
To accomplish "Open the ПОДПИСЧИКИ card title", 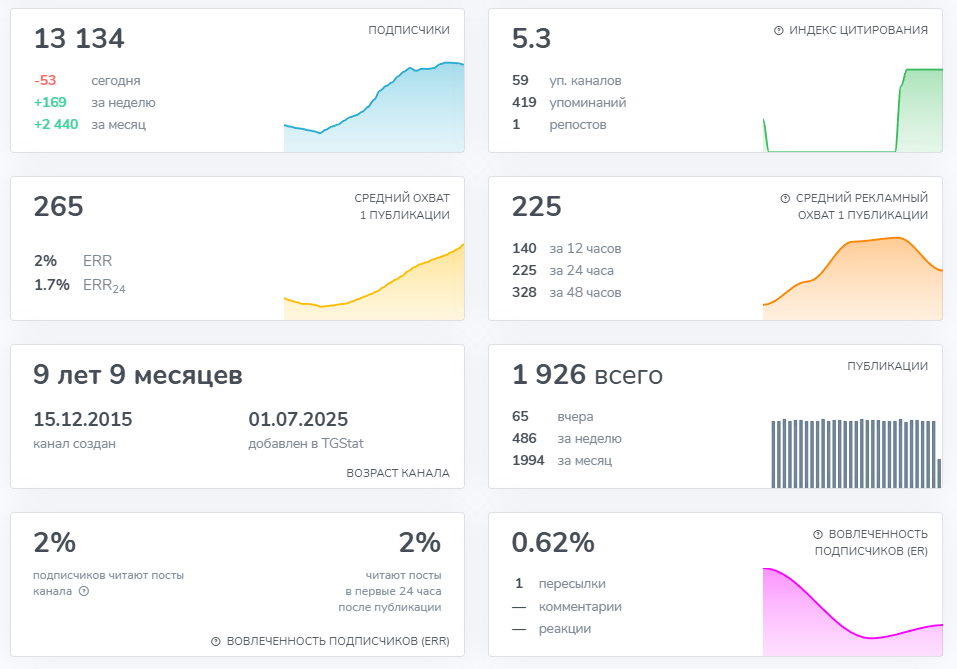I will [409, 30].
